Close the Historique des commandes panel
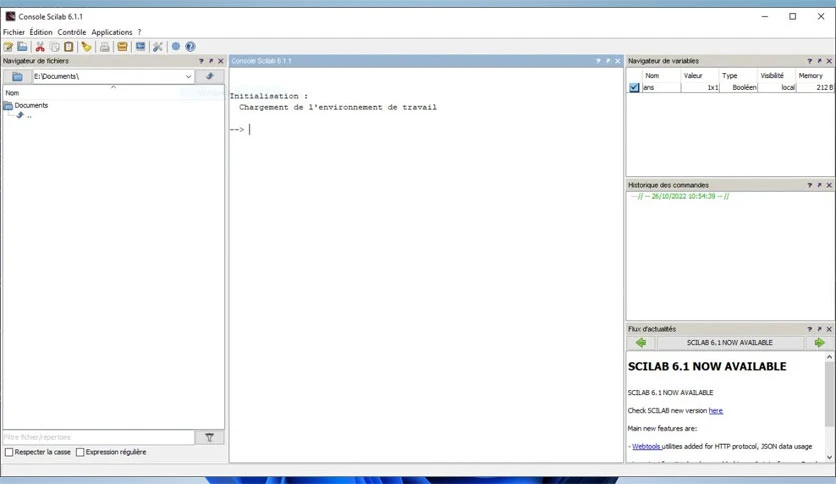The width and height of the screenshot is (836, 484). (829, 185)
